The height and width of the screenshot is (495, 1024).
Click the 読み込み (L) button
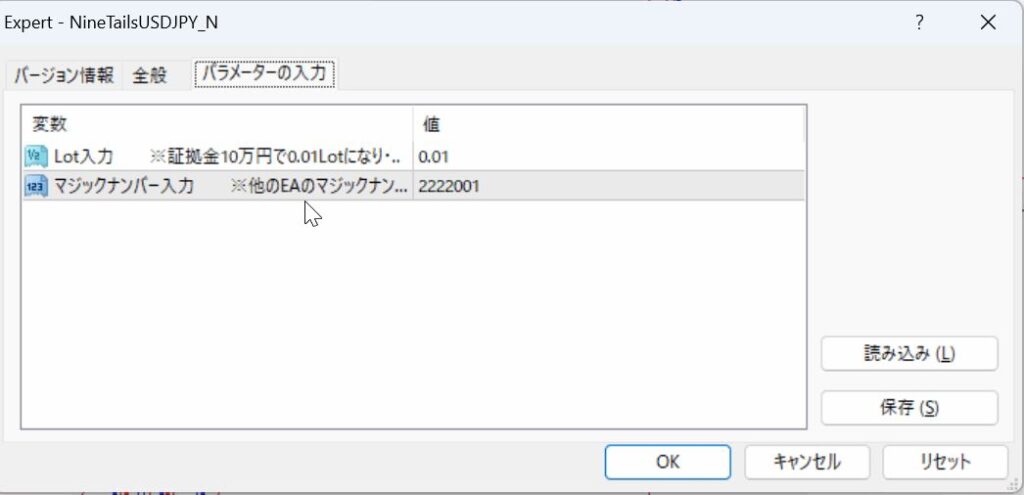coord(909,354)
